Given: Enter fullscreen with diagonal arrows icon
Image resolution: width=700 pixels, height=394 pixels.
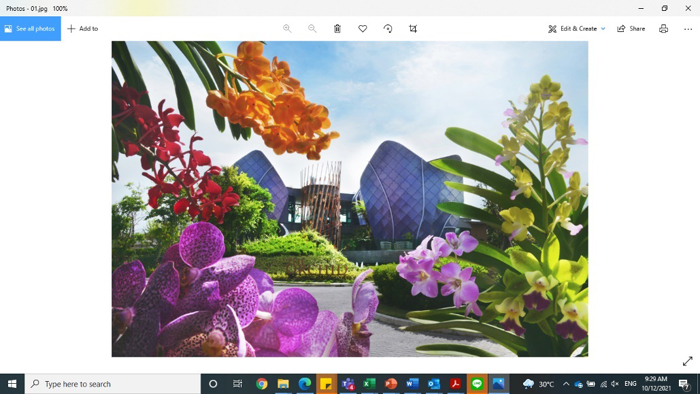Looking at the screenshot, I should pyautogui.click(x=688, y=361).
